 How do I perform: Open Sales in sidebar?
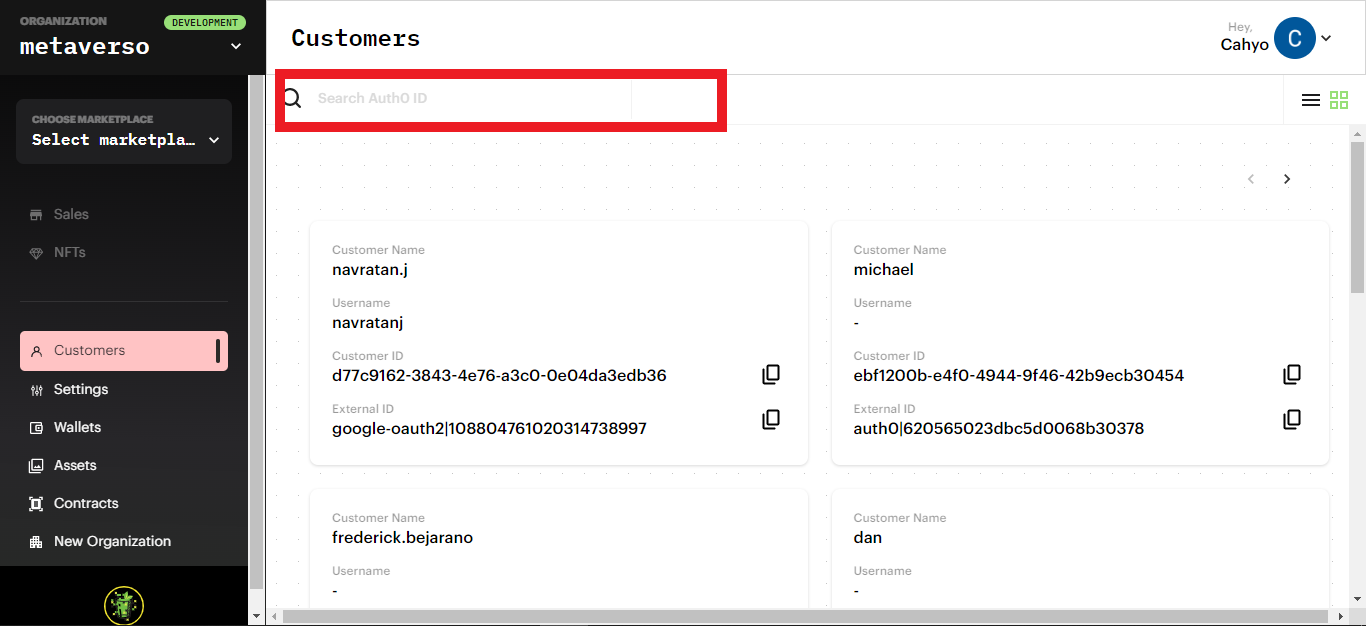pyautogui.click(x=71, y=214)
